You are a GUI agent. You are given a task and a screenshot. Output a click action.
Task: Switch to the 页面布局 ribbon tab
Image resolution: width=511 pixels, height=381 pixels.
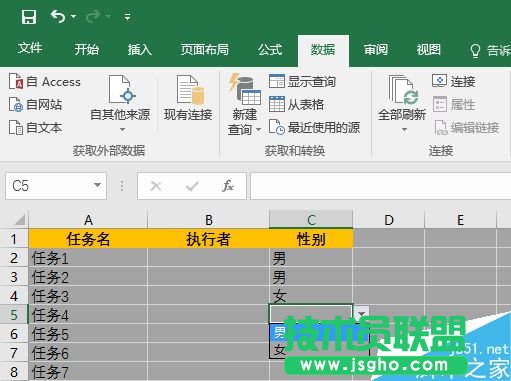(205, 49)
